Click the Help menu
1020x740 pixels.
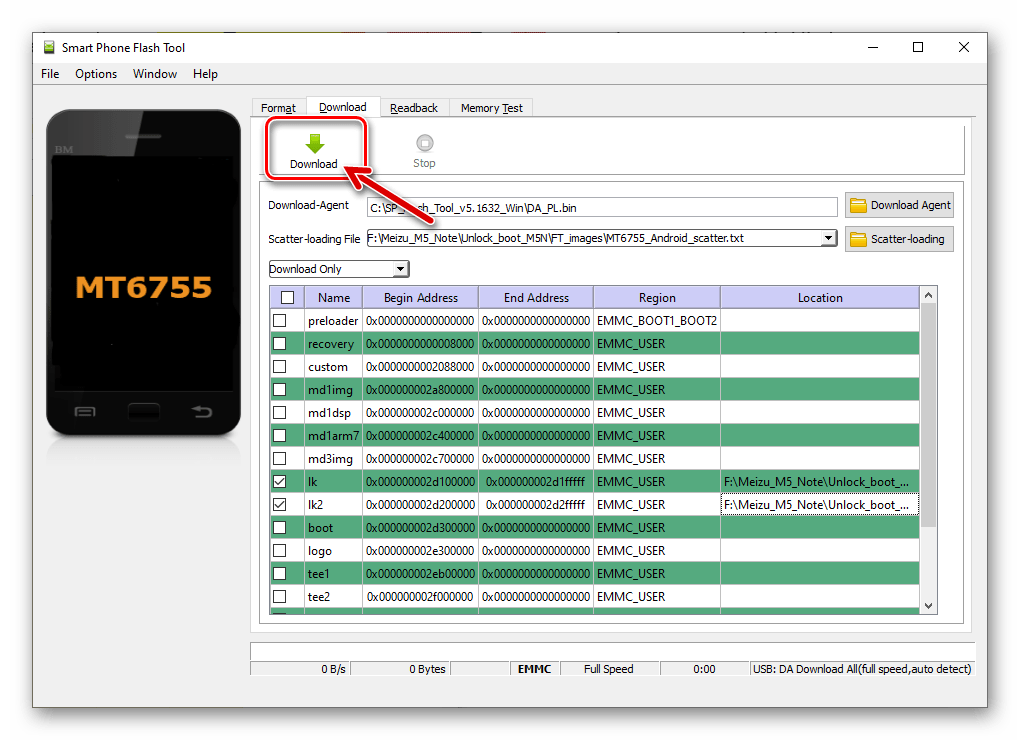[205, 73]
